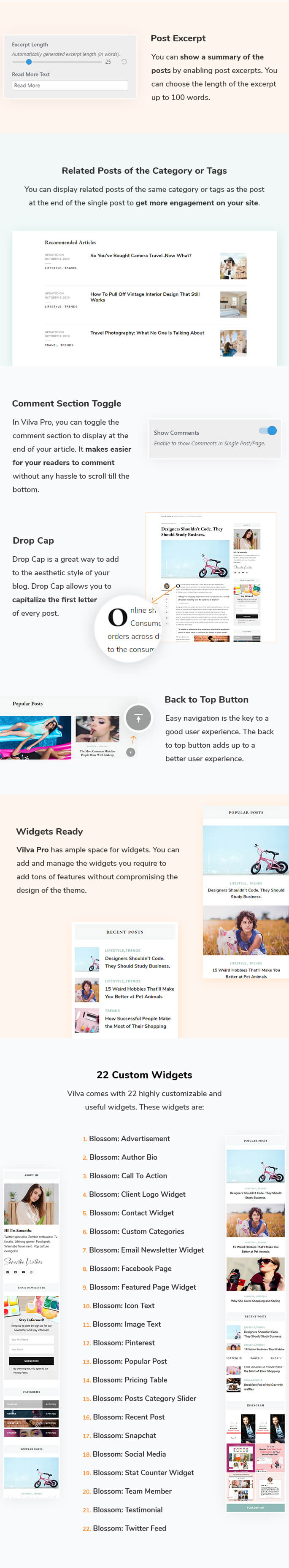This screenshot has width=289, height=1568.
Task: Click the small grey back to top icon
Action: coord(130,752)
